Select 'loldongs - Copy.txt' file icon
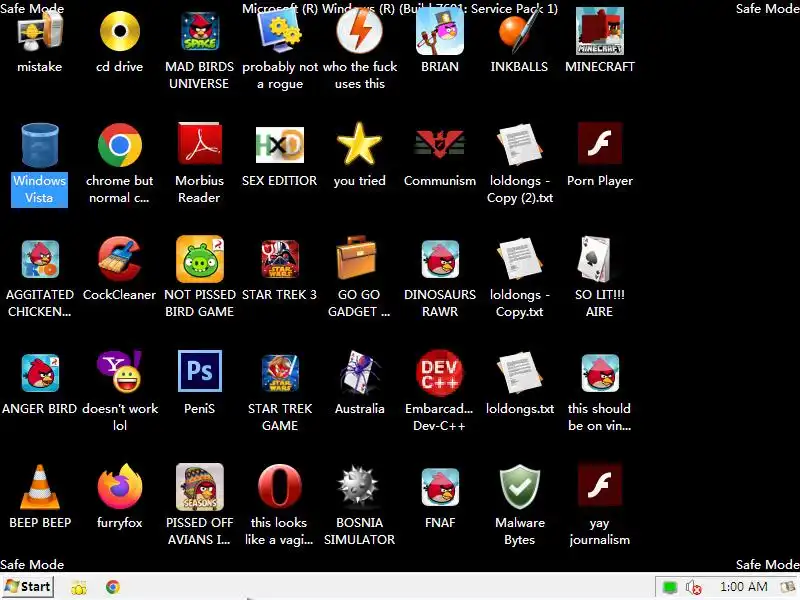 [x=519, y=259]
